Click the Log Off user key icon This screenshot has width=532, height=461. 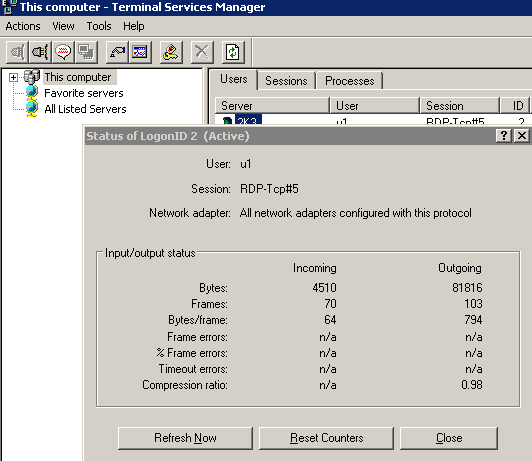point(171,52)
